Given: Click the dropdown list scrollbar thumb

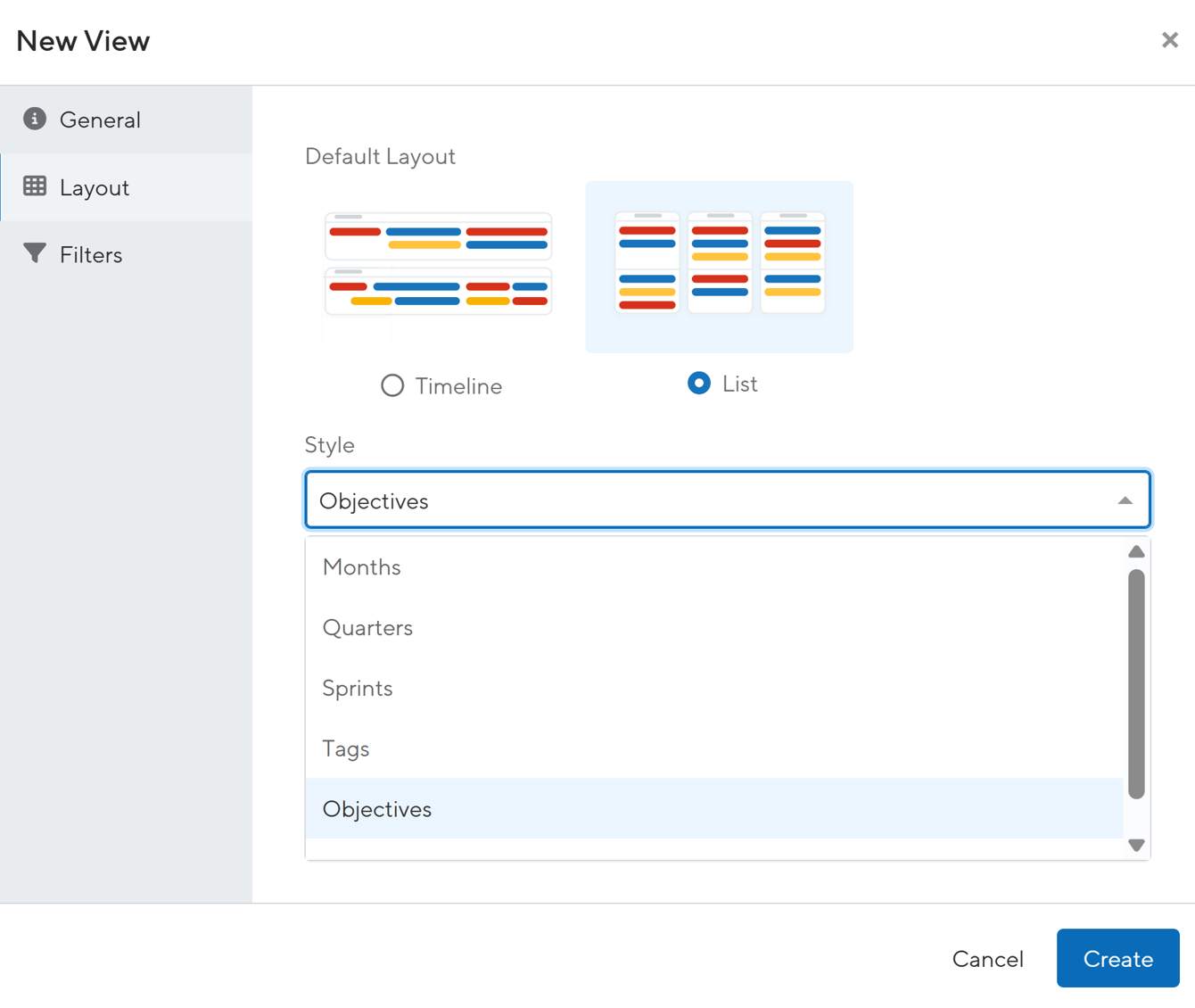Looking at the screenshot, I should tap(1136, 684).
